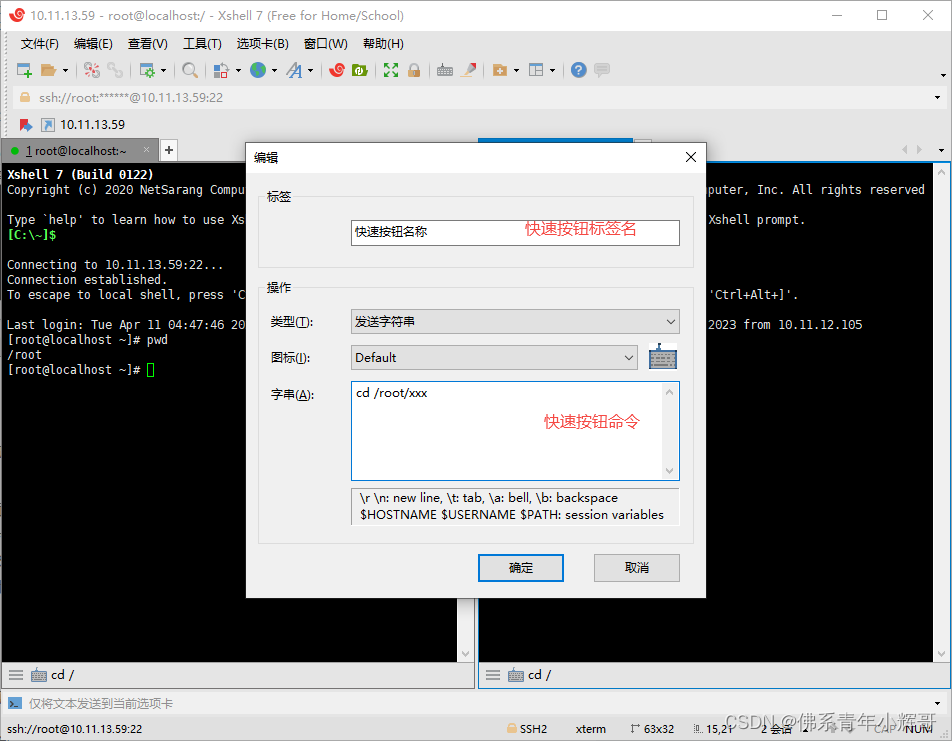Image resolution: width=952 pixels, height=741 pixels.
Task: Click the lock screen padlock icon
Action: pyautogui.click(x=414, y=70)
